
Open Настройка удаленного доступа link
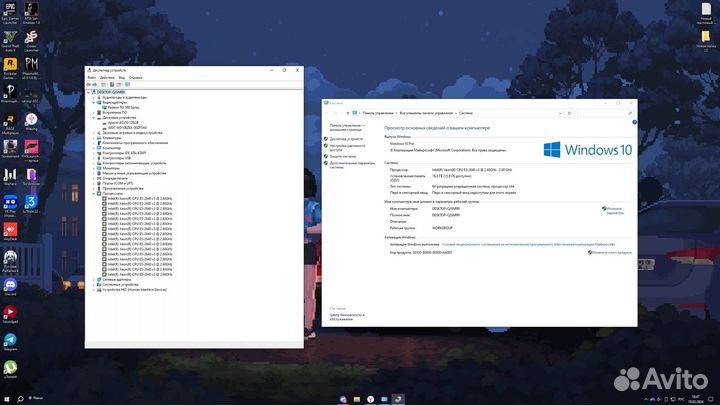click(x=347, y=147)
